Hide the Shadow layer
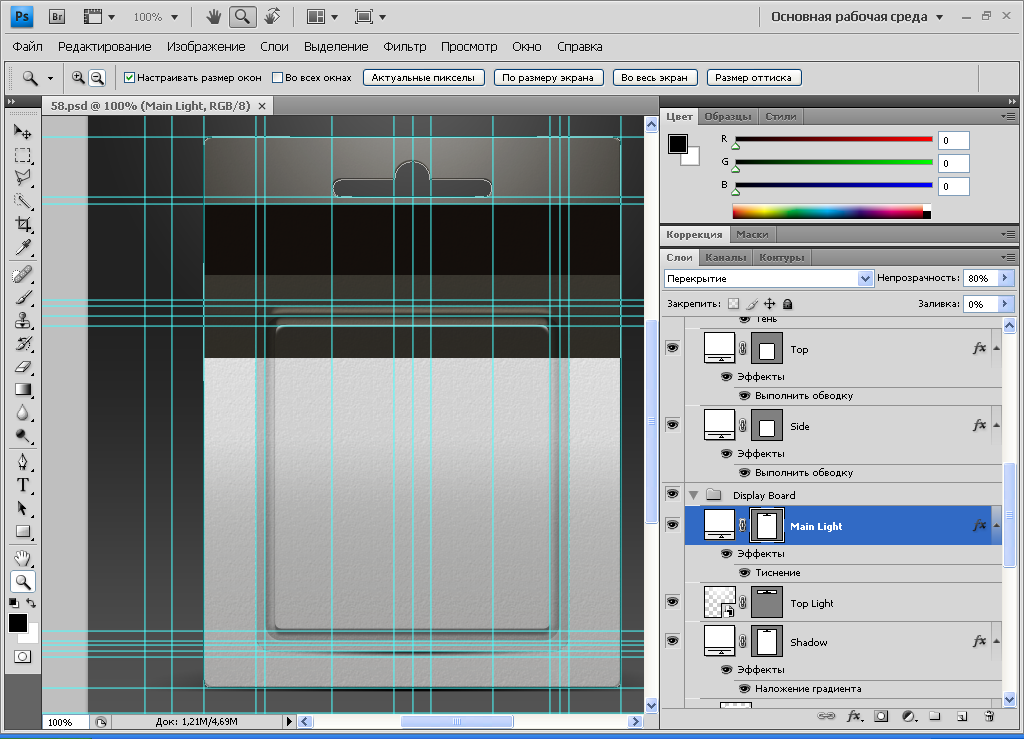 673,641
